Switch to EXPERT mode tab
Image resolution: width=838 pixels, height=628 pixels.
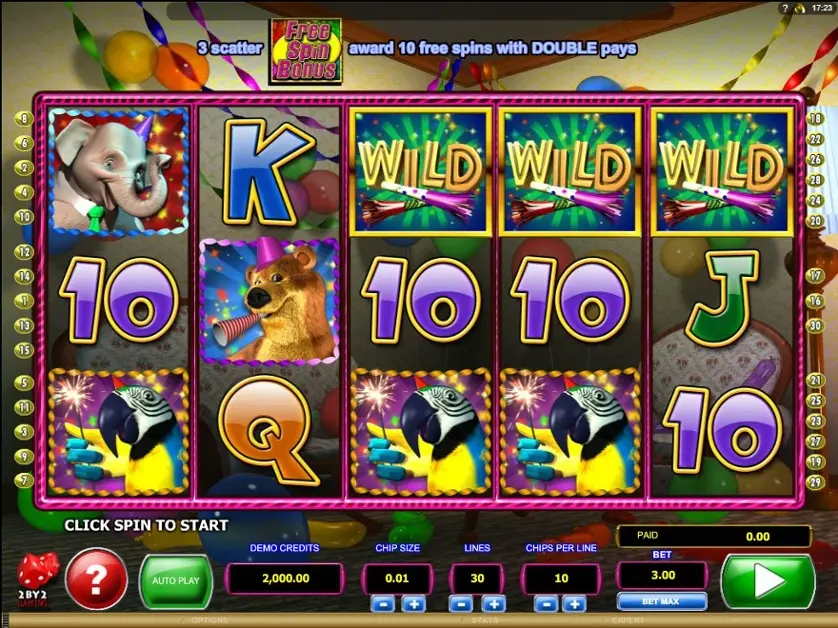click(x=628, y=621)
